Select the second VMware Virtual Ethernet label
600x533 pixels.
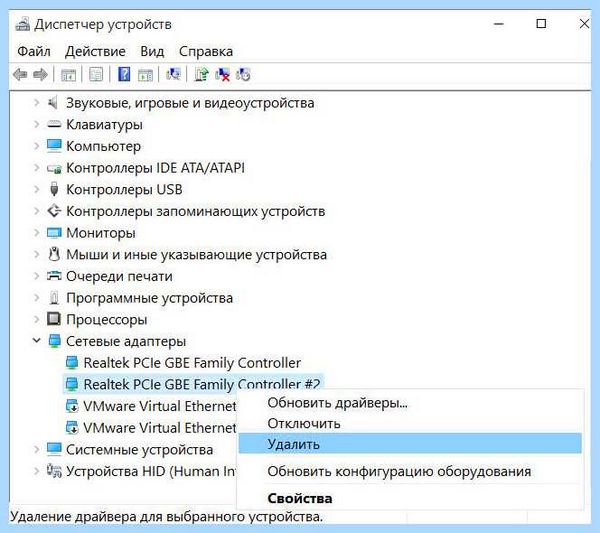[x=160, y=427]
